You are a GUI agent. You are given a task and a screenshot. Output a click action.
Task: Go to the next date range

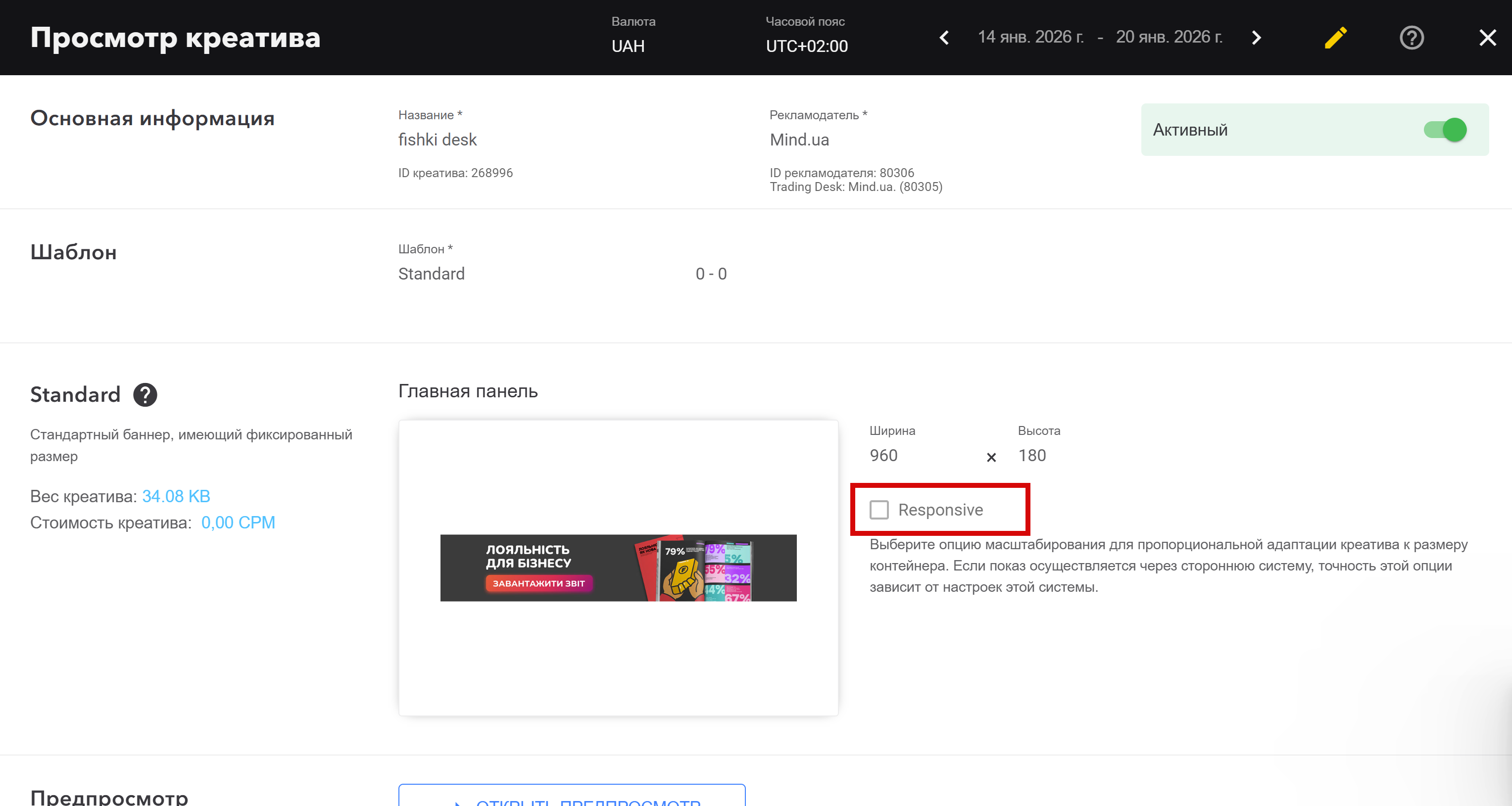[x=1256, y=38]
